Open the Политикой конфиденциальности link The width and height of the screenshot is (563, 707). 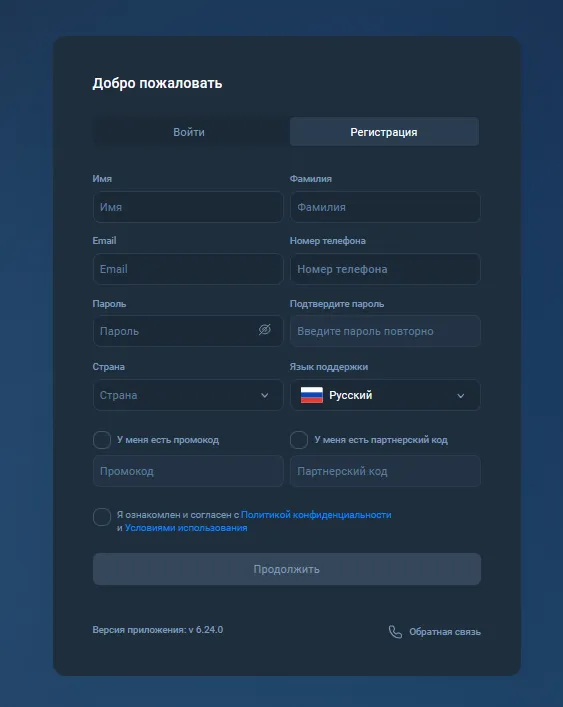(x=316, y=514)
